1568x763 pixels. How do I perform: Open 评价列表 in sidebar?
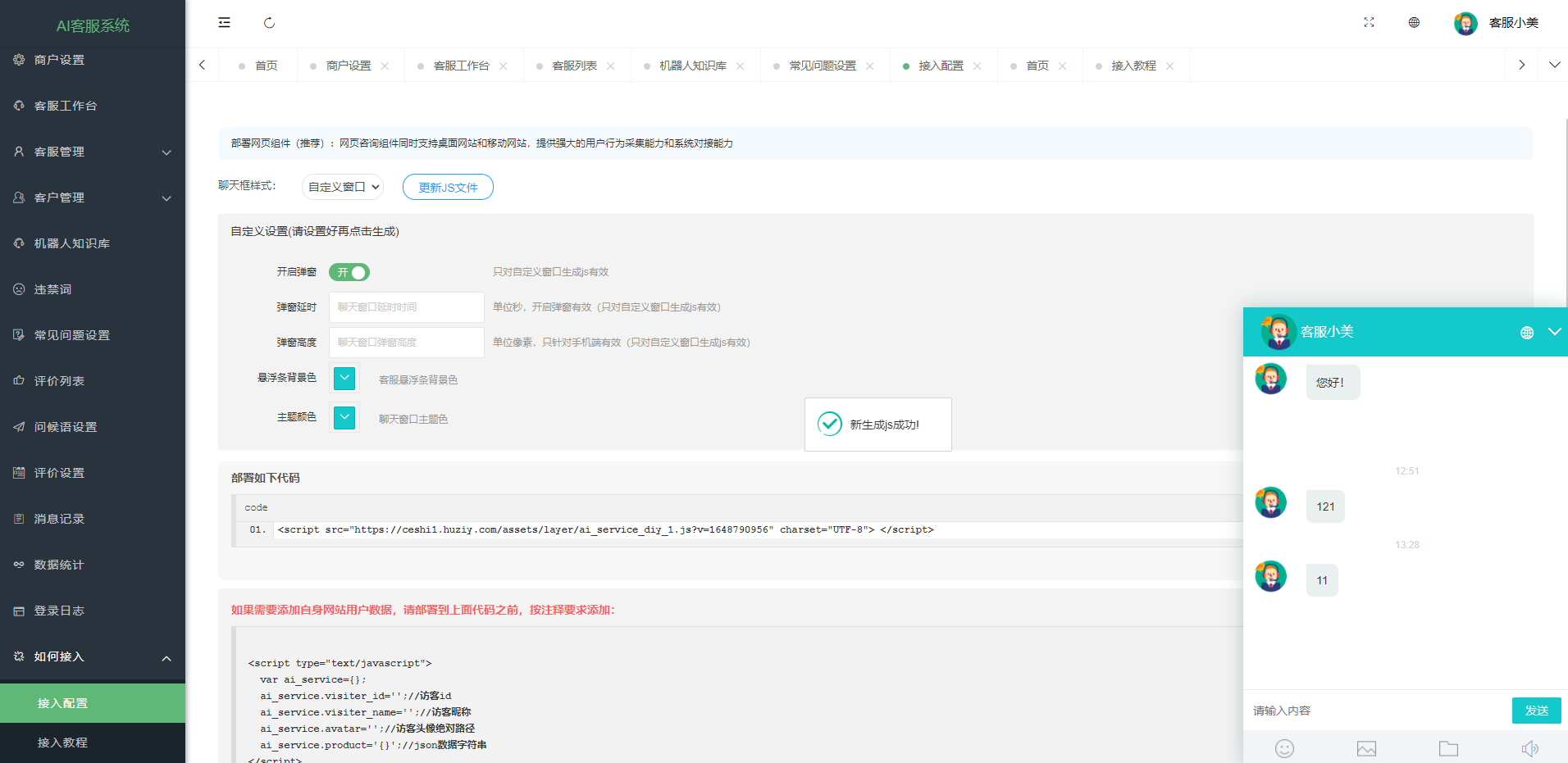93,381
